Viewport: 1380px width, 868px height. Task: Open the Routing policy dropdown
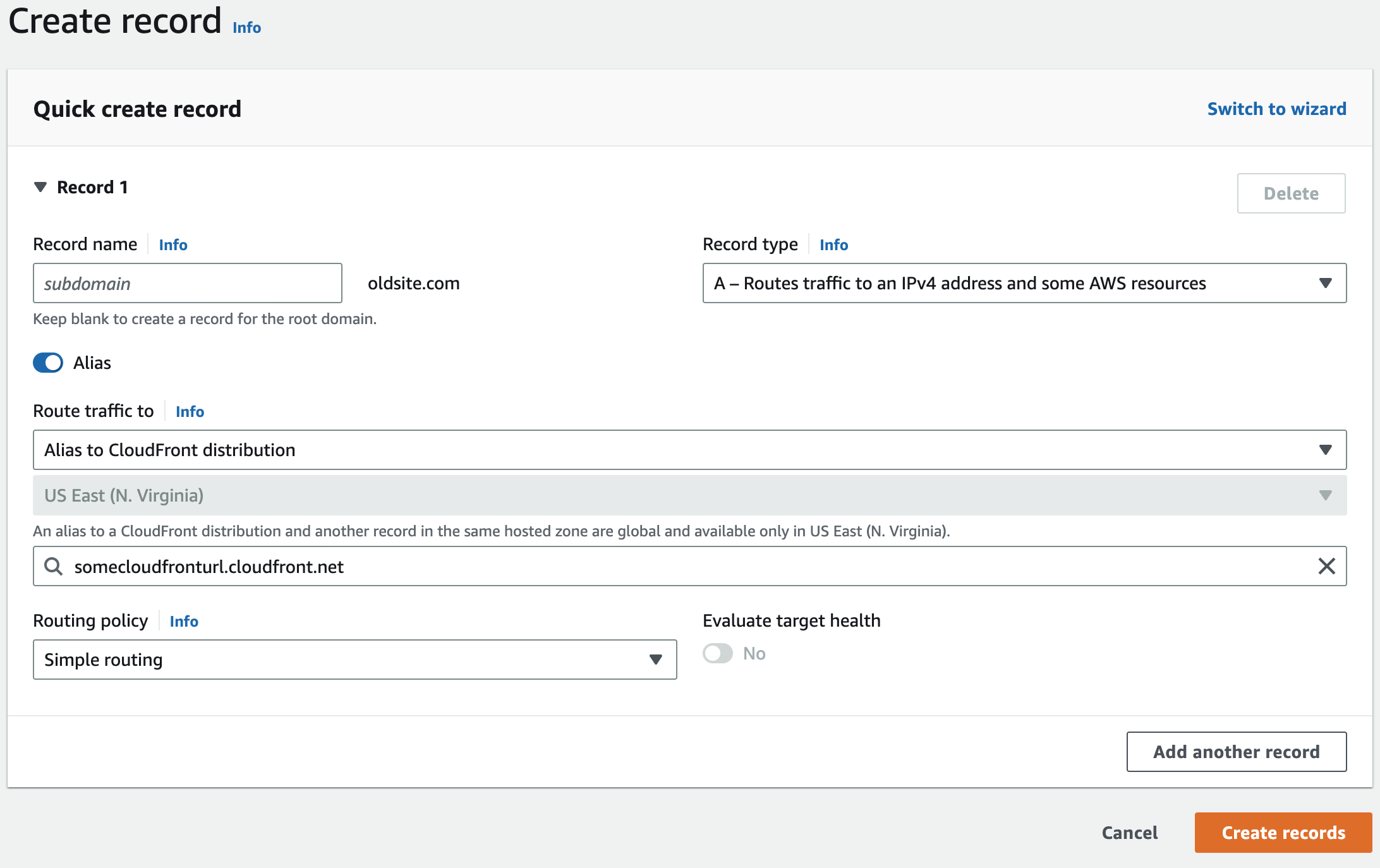point(354,660)
